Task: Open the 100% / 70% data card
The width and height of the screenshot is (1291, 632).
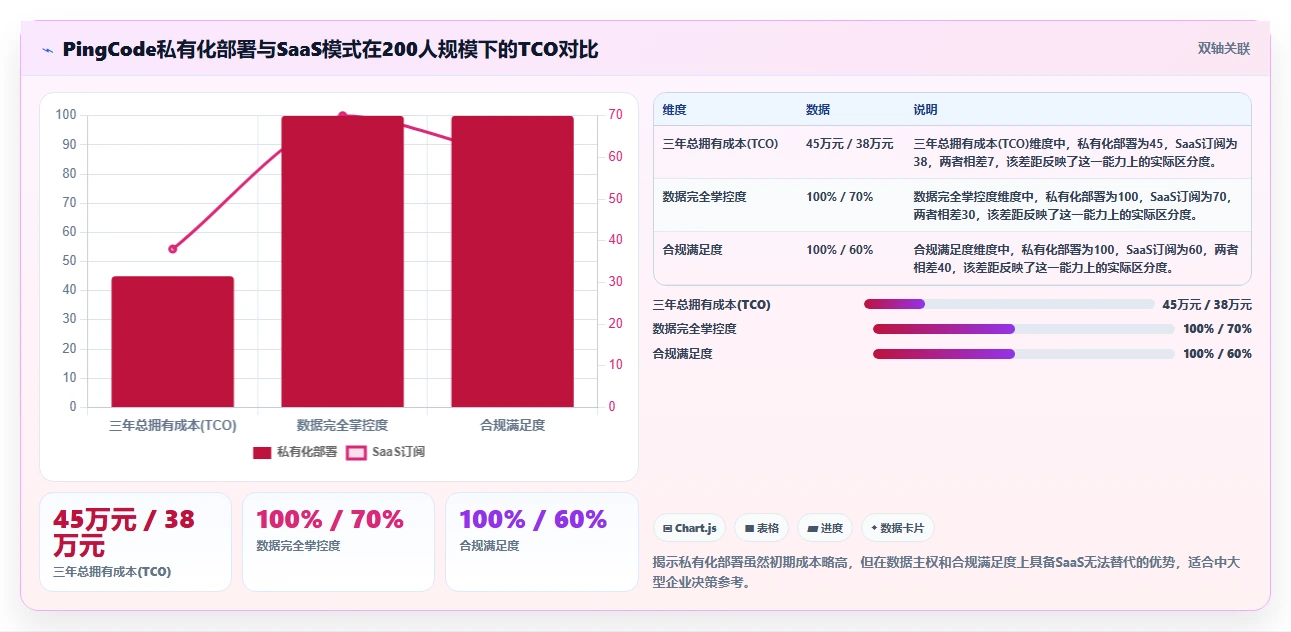Action: 338,542
